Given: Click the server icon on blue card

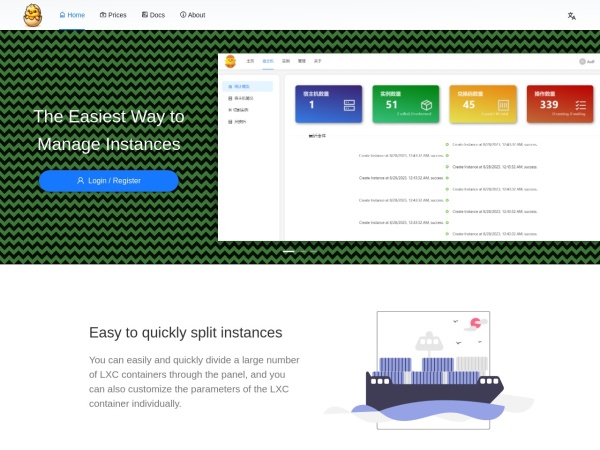Looking at the screenshot, I should pyautogui.click(x=349, y=105).
